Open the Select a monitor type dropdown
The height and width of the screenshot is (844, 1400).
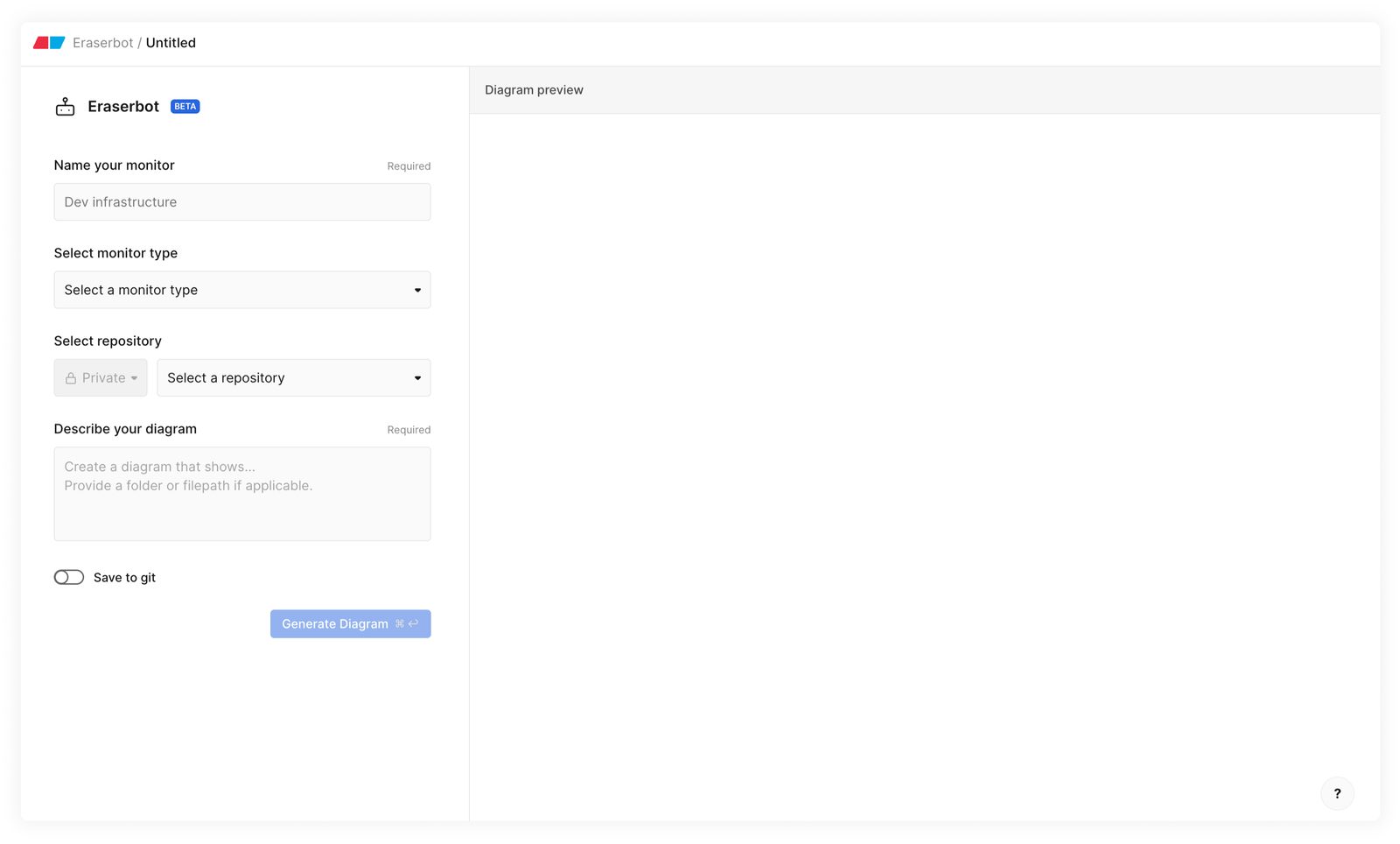242,290
